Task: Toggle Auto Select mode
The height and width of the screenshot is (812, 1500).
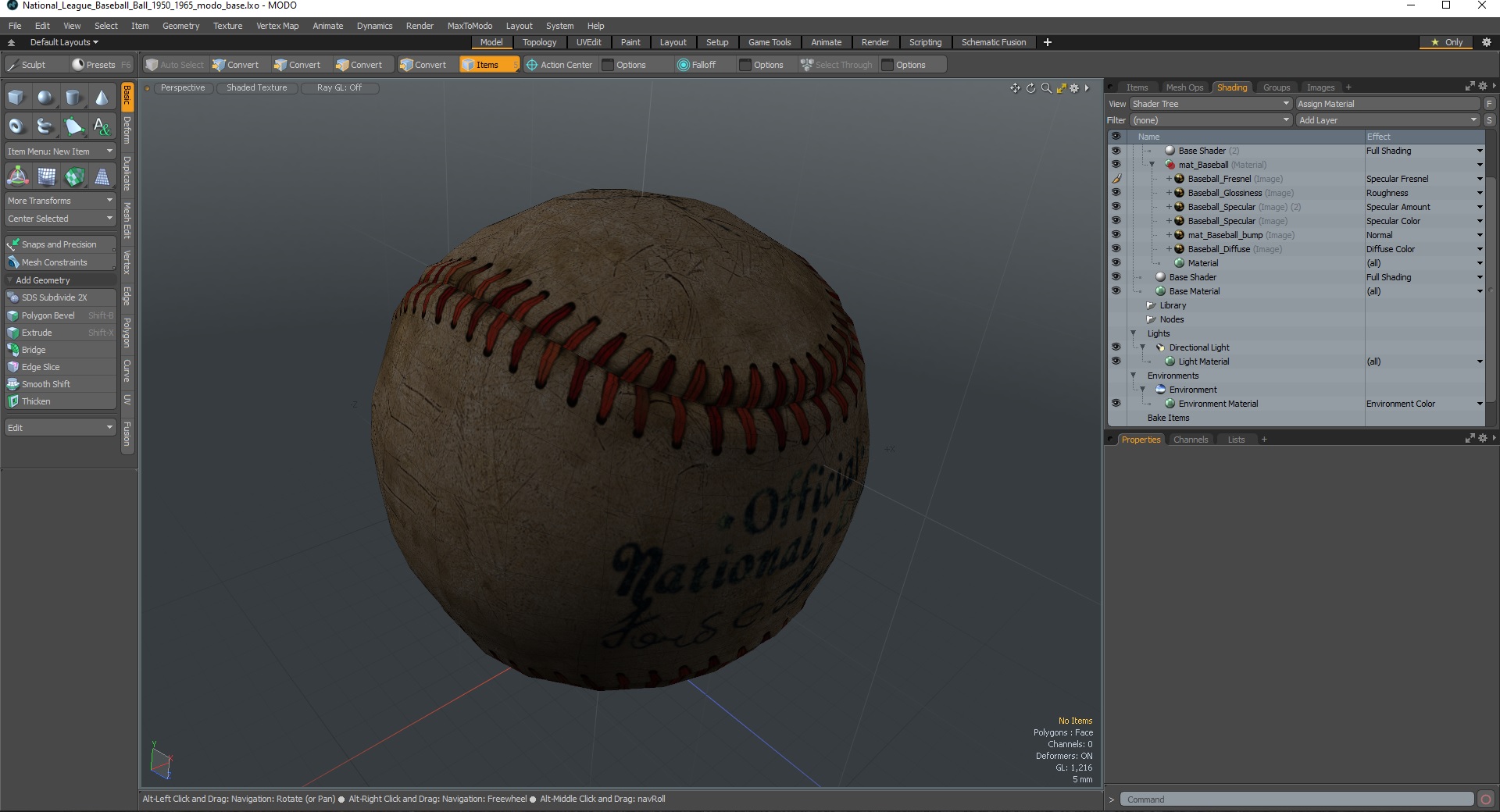Action: point(175,65)
